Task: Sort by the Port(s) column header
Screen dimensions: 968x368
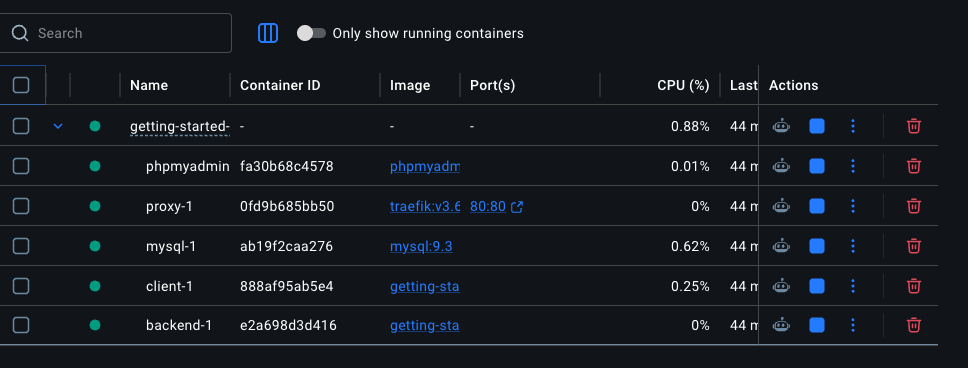Action: (x=493, y=85)
